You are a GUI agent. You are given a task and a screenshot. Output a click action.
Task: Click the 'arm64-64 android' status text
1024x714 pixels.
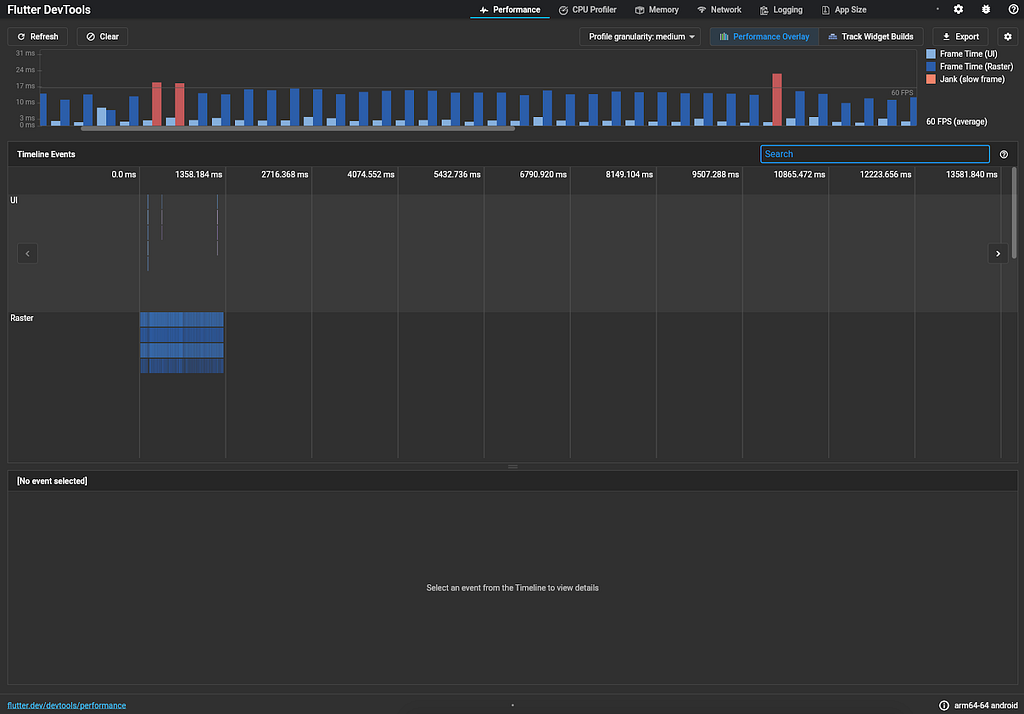point(985,706)
